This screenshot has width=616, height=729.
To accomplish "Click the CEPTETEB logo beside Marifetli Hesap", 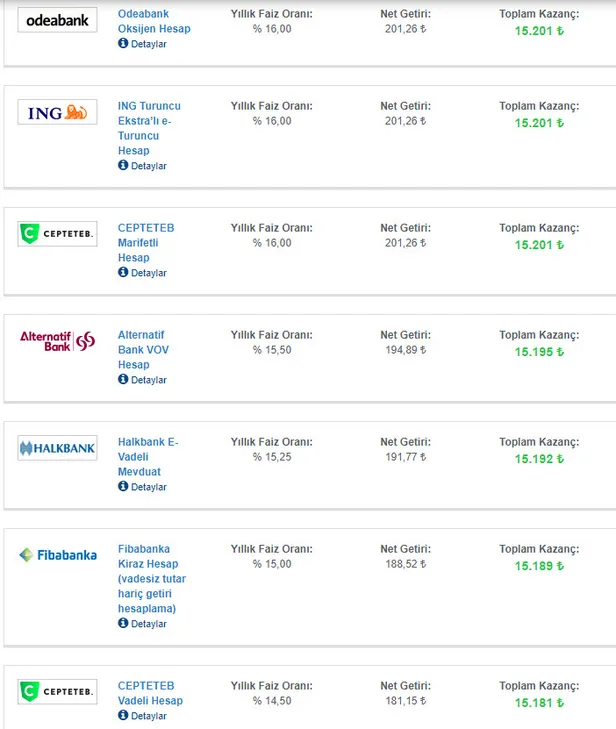I will (x=57, y=235).
